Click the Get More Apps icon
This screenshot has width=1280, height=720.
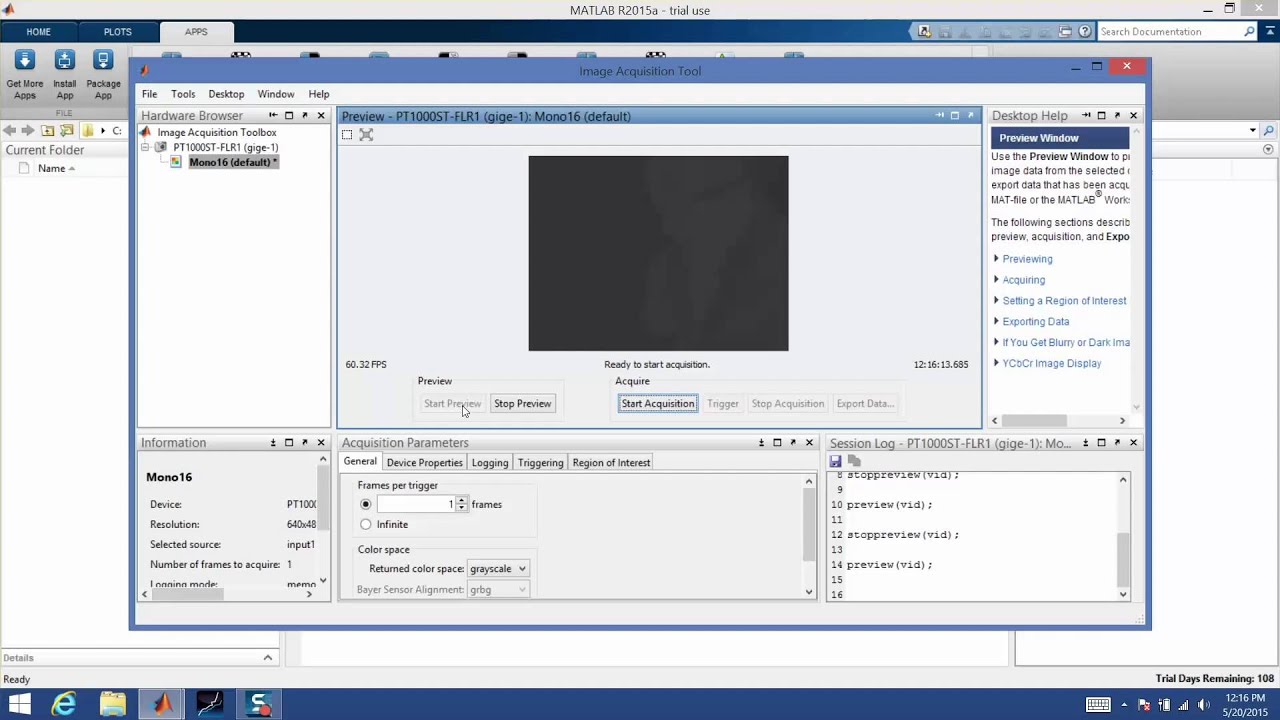pyautogui.click(x=25, y=60)
